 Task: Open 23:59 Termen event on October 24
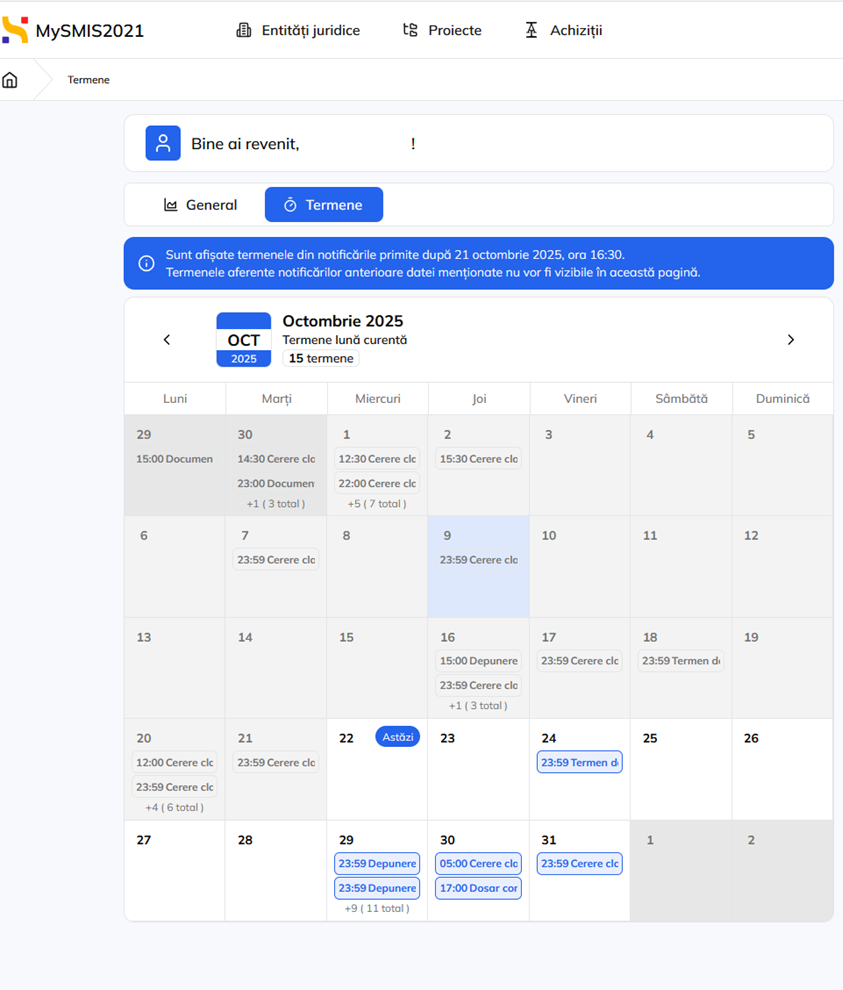(x=579, y=762)
